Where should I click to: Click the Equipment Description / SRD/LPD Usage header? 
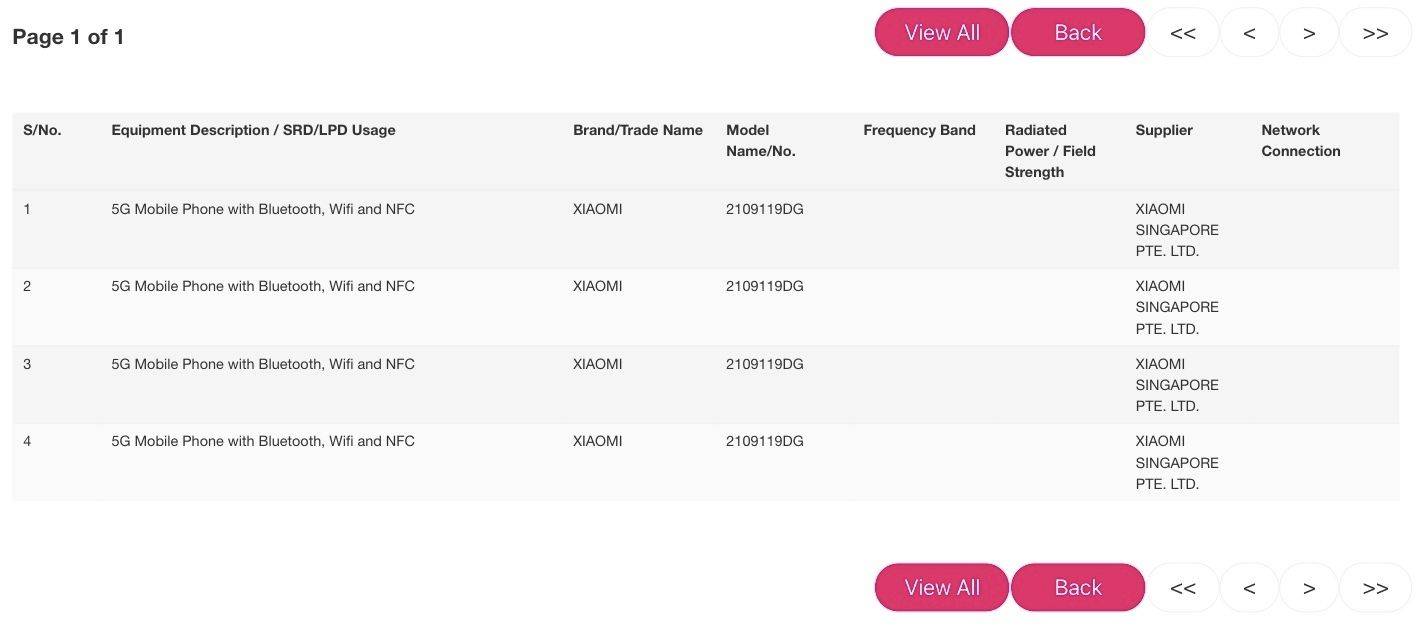click(x=253, y=130)
